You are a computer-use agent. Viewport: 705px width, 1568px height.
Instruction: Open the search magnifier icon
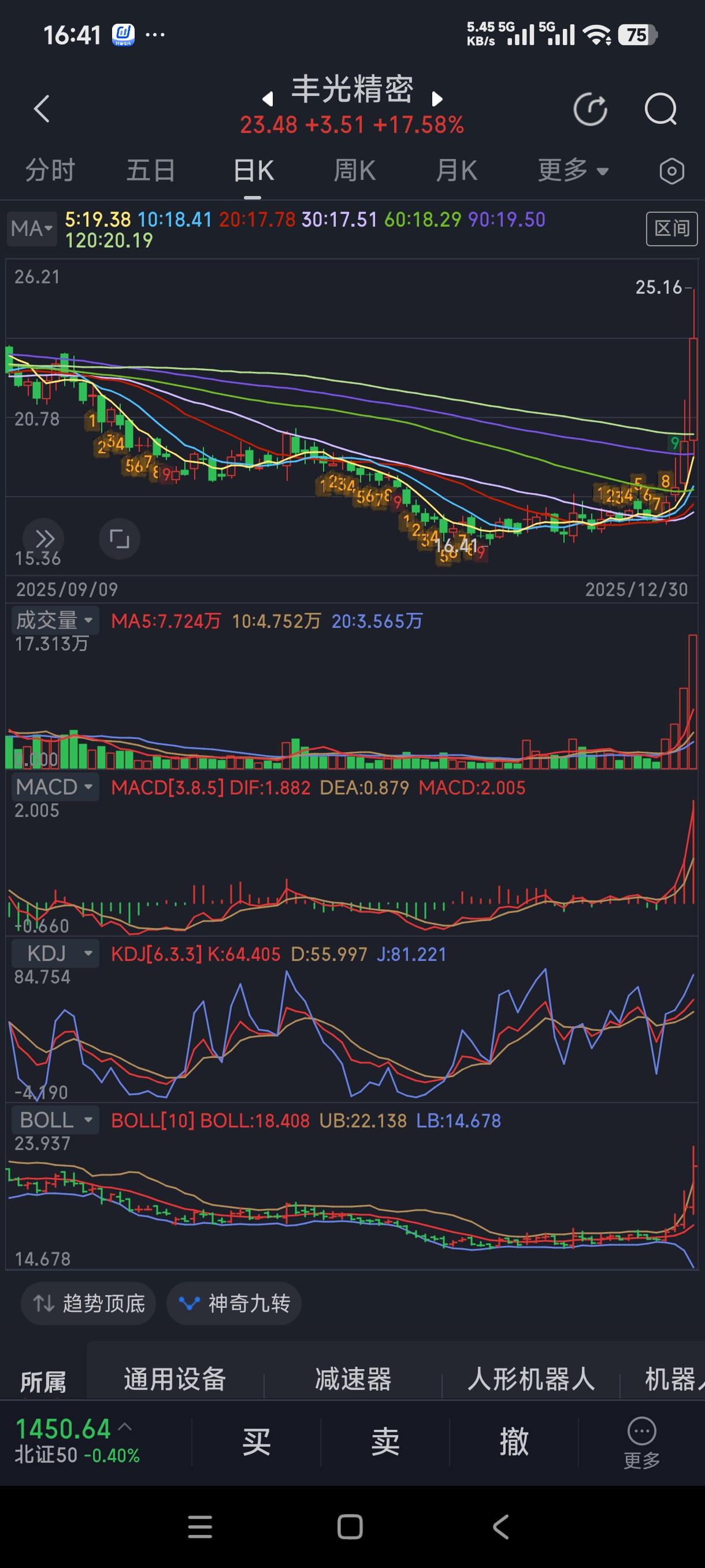[x=660, y=110]
